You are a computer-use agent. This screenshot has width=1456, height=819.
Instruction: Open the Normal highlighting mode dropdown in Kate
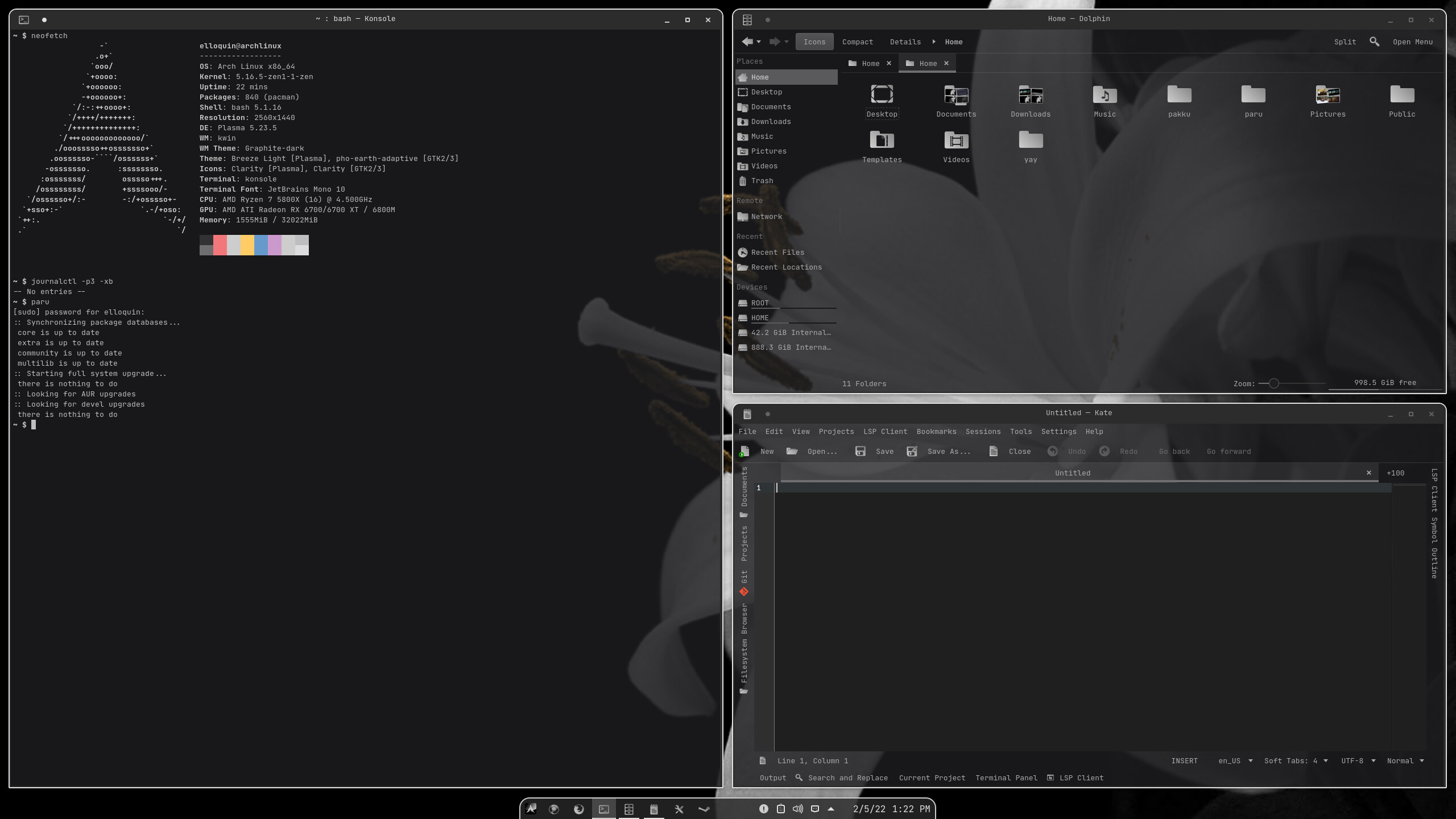(x=1405, y=761)
